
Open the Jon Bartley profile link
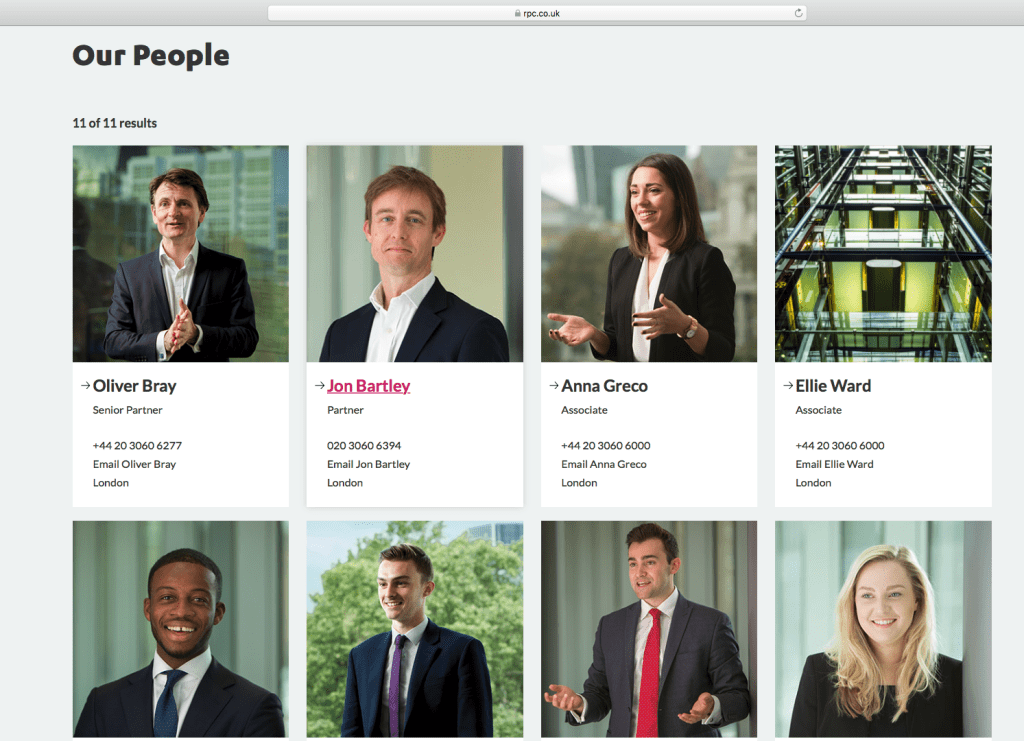(x=368, y=386)
